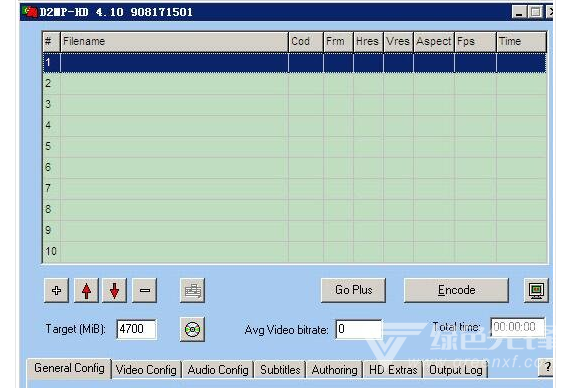This screenshot has width=576, height=388.
Task: View the Output Log tab
Action: (456, 370)
